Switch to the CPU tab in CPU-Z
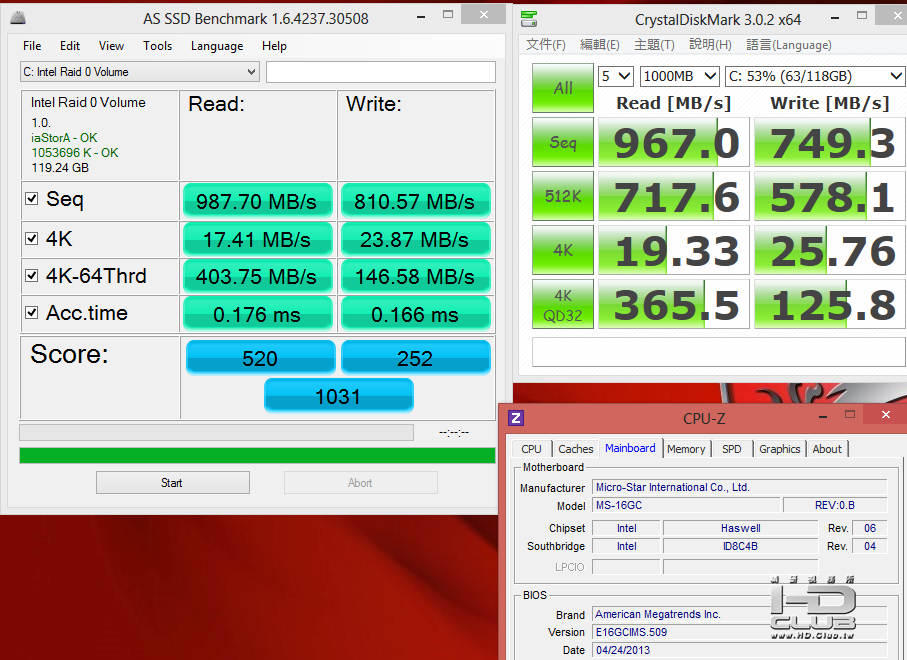The height and width of the screenshot is (660, 907). (x=531, y=449)
